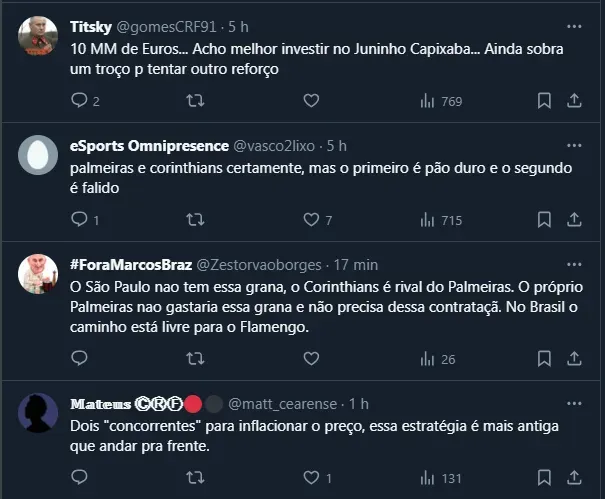The width and height of the screenshot is (605, 499).
Task: Open the 17 min timestamp link
Action: pyautogui.click(x=356, y=265)
